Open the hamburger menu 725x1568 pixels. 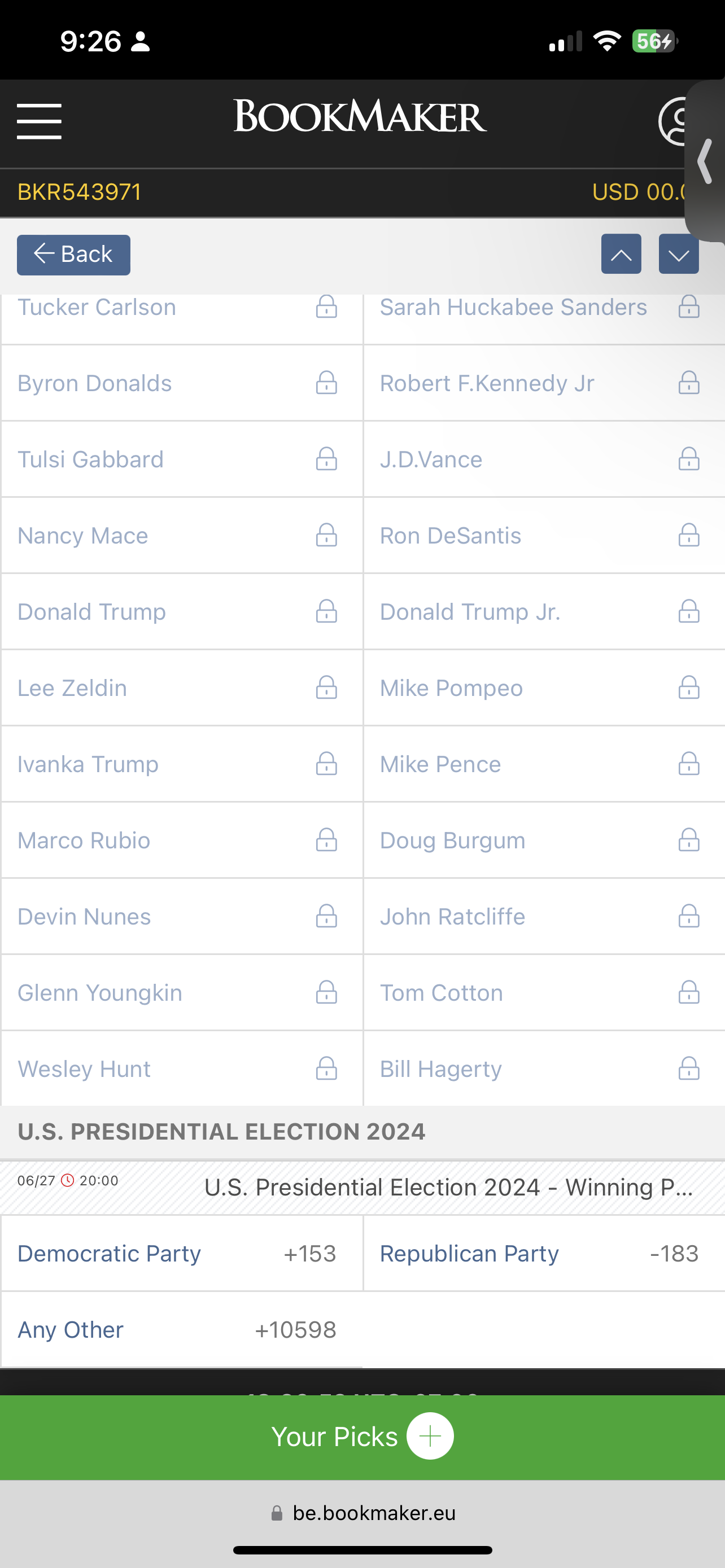39,121
